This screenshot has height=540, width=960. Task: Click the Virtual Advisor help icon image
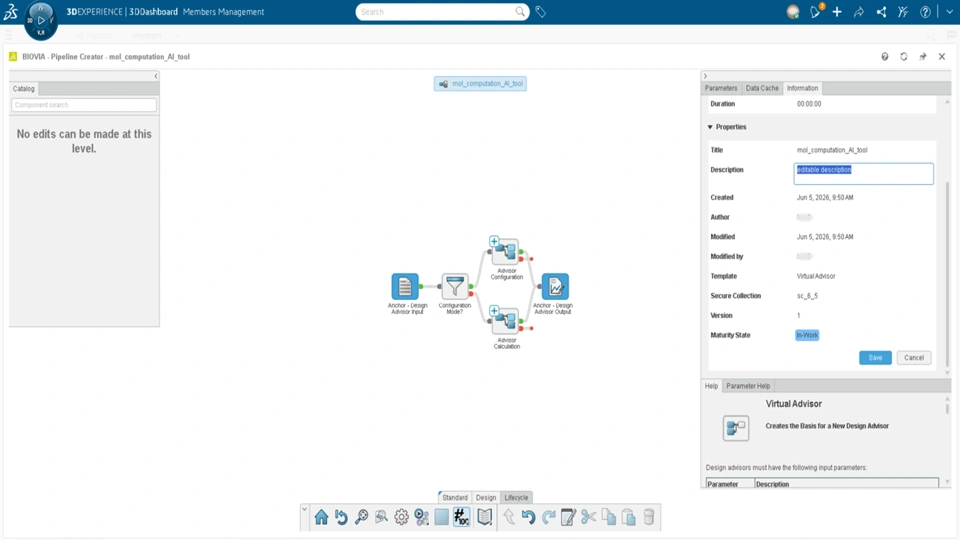tap(735, 427)
